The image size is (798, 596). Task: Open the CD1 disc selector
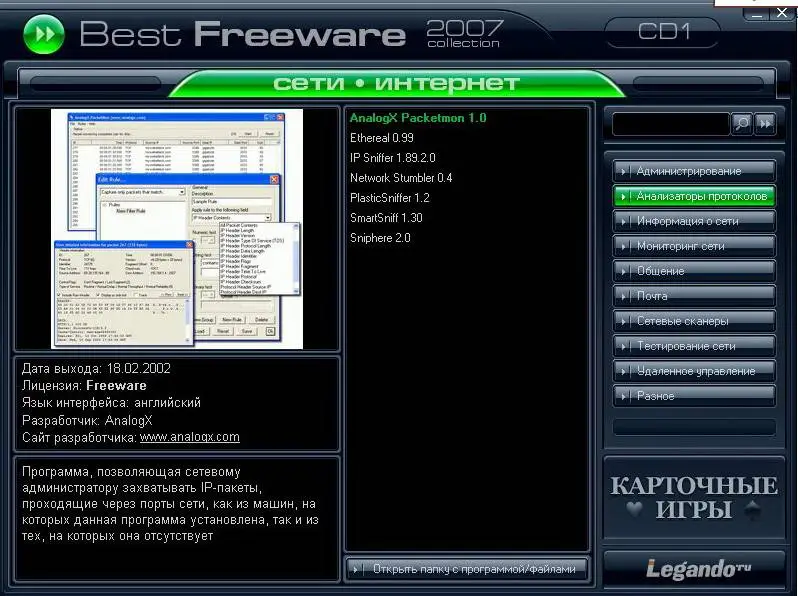[x=663, y=32]
